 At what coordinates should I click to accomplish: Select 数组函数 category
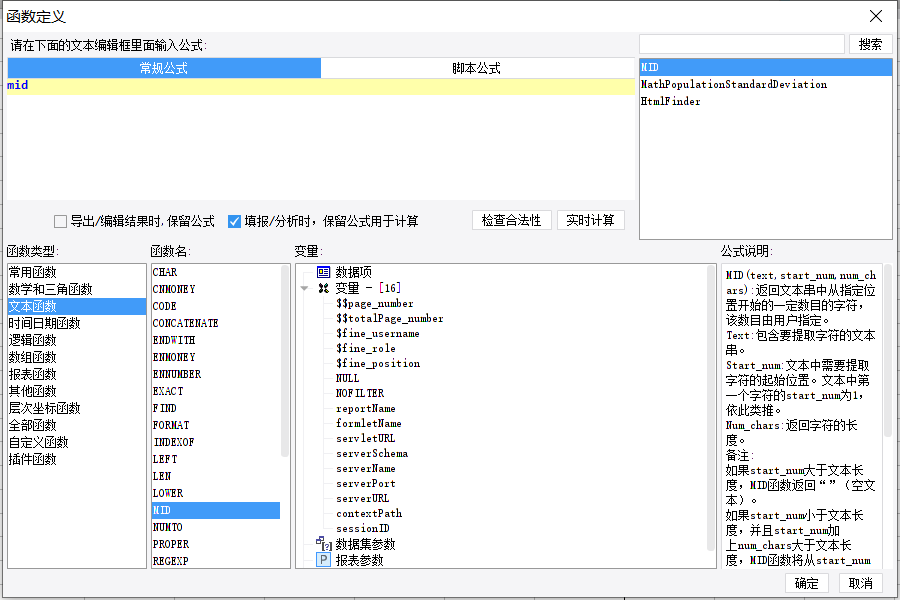tap(77, 357)
